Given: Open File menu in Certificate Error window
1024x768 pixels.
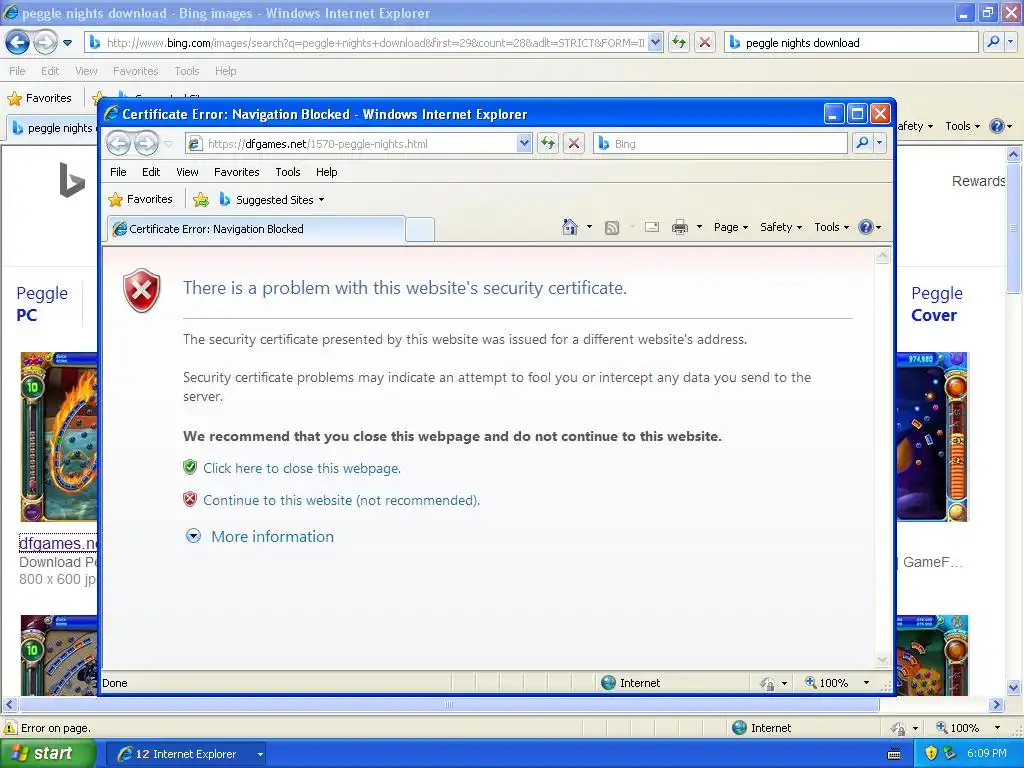Looking at the screenshot, I should pos(118,172).
